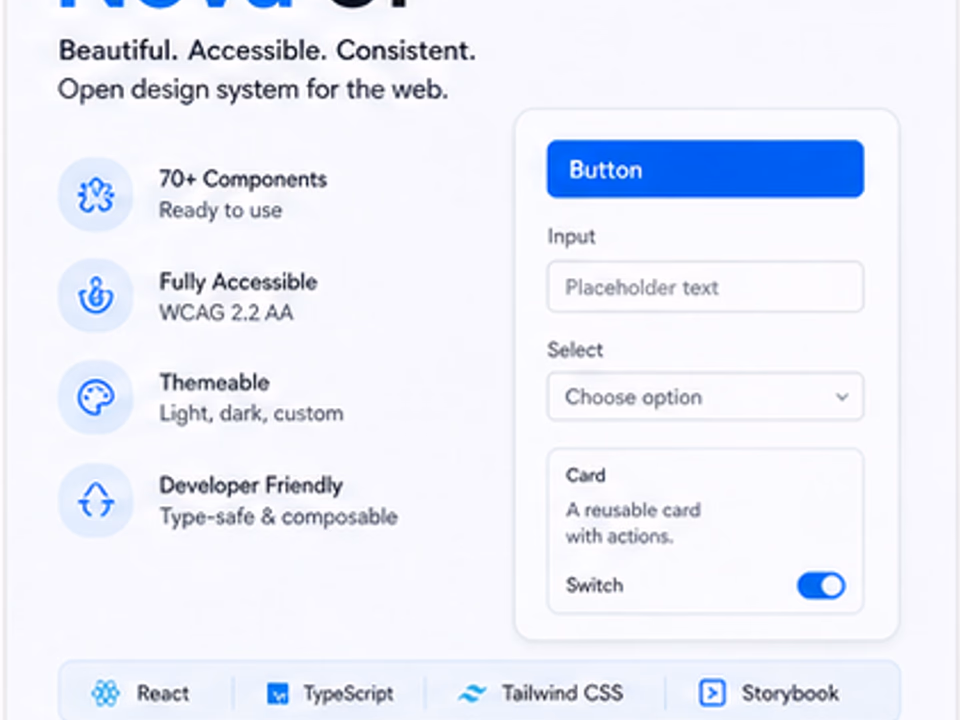Screen dimensions: 960x720
Task: Click the React atom logo
Action: (x=105, y=693)
